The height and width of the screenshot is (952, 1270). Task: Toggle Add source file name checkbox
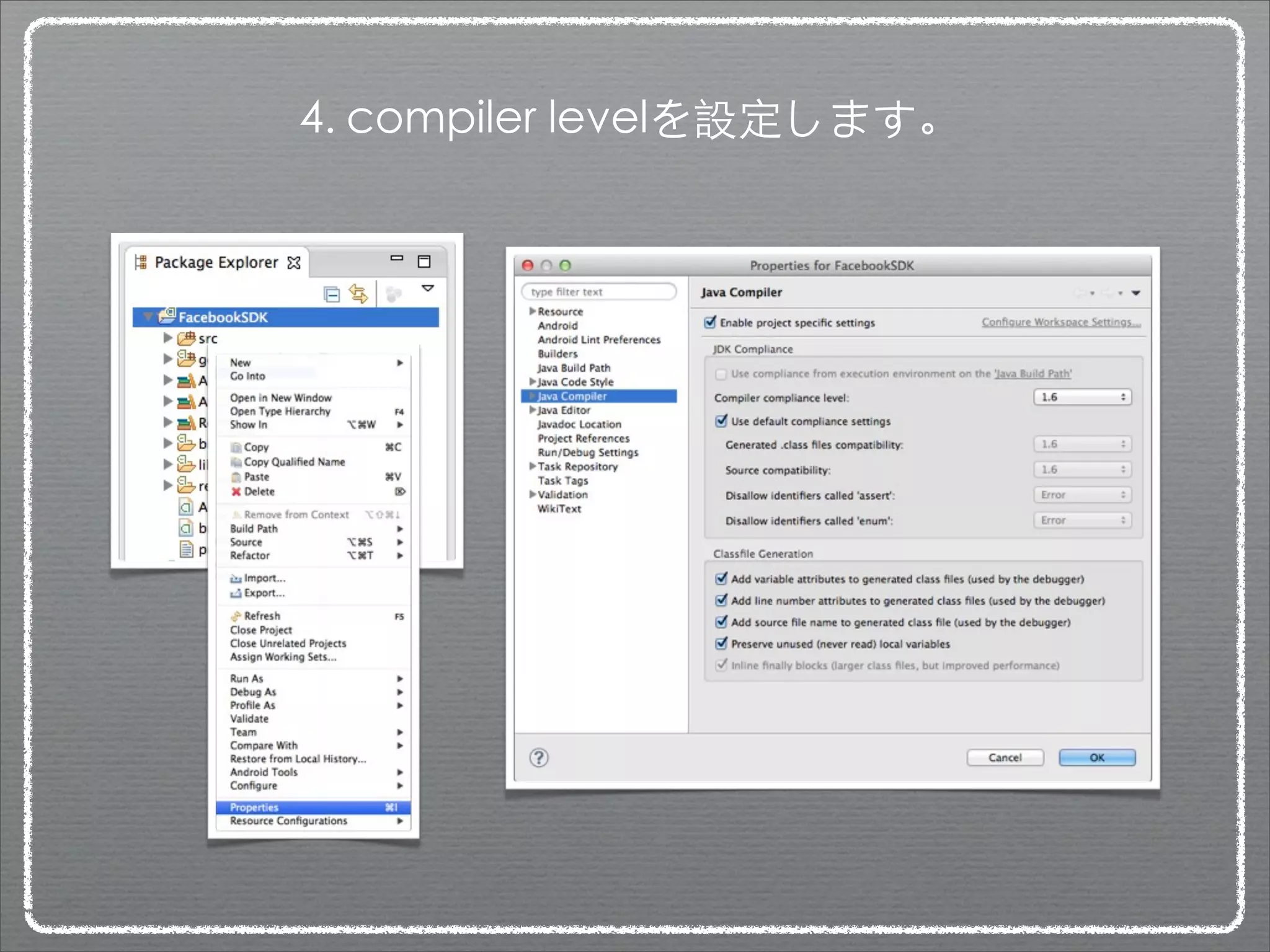coord(721,622)
